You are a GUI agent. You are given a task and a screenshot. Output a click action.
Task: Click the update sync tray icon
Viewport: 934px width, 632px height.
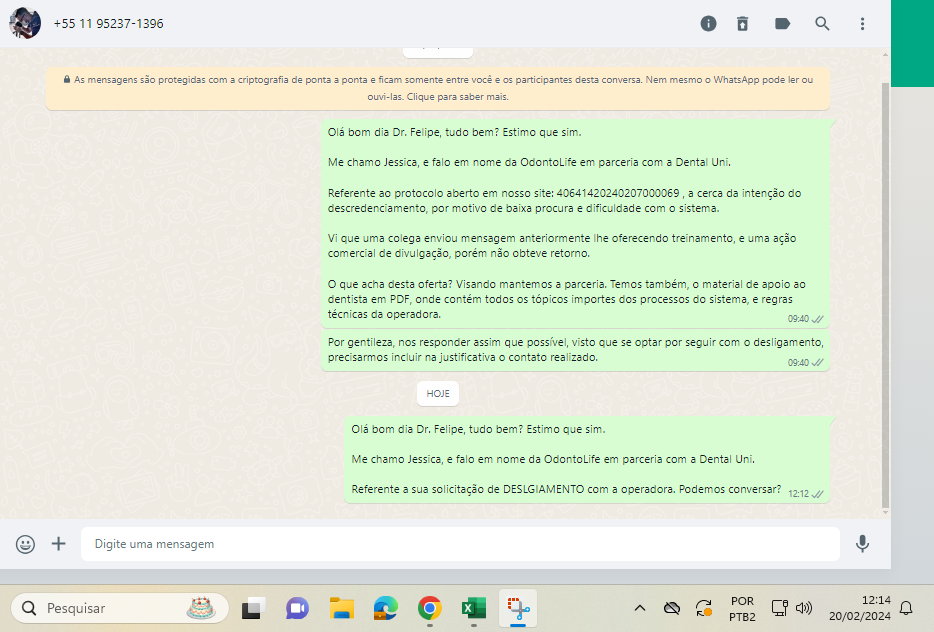[x=704, y=608]
